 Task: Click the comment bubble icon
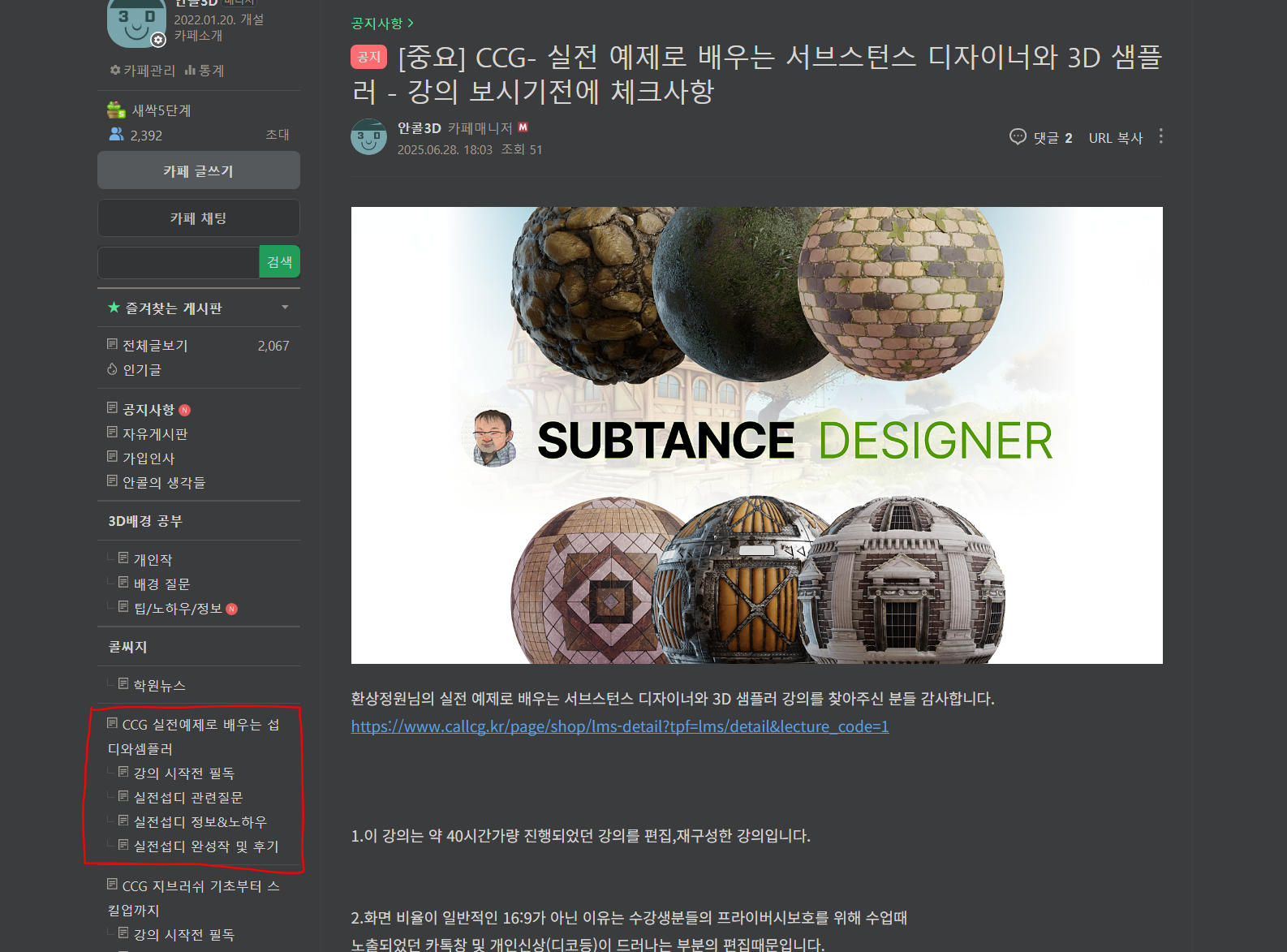pos(1018,137)
